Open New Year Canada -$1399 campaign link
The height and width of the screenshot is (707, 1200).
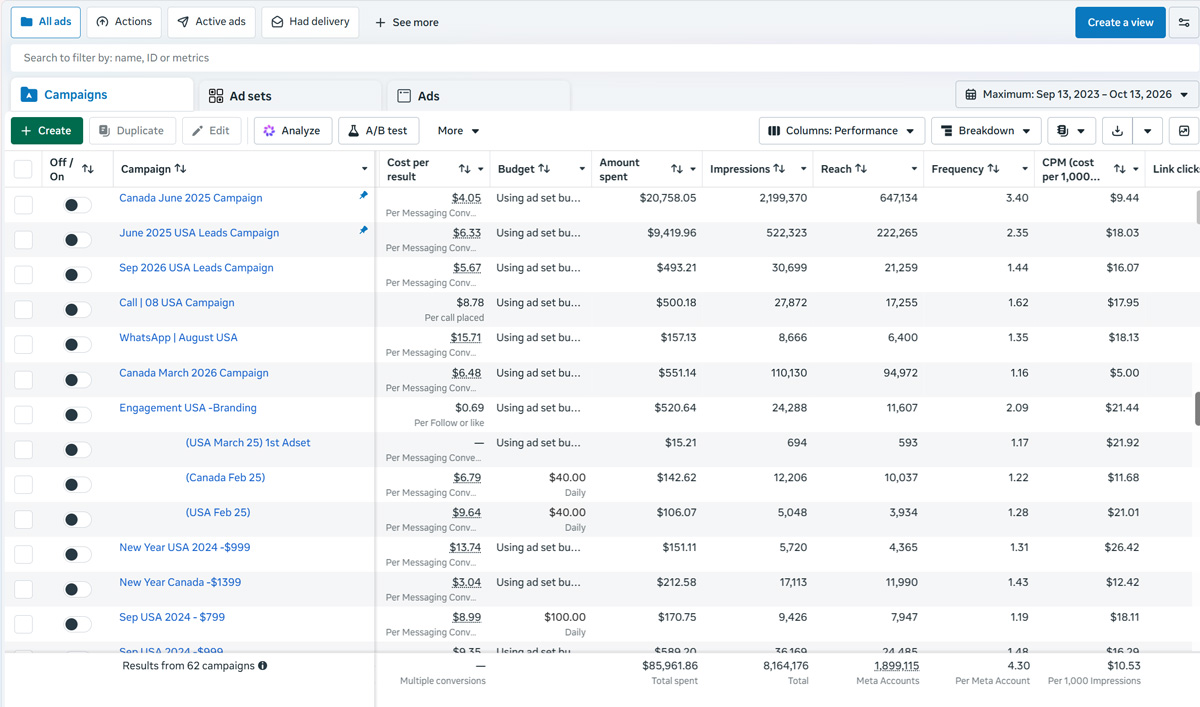[180, 582]
